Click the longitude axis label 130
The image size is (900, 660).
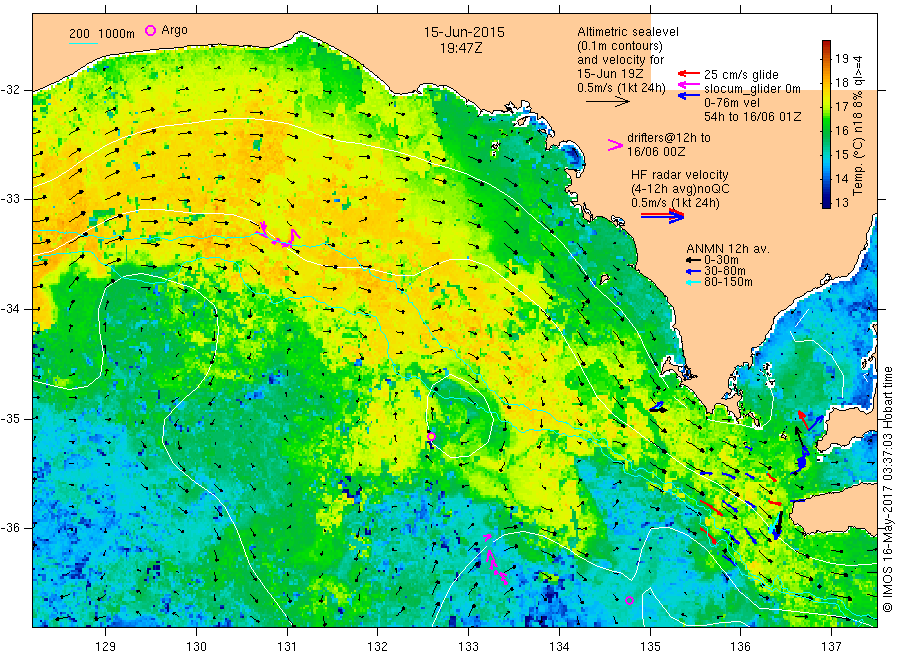[196, 647]
